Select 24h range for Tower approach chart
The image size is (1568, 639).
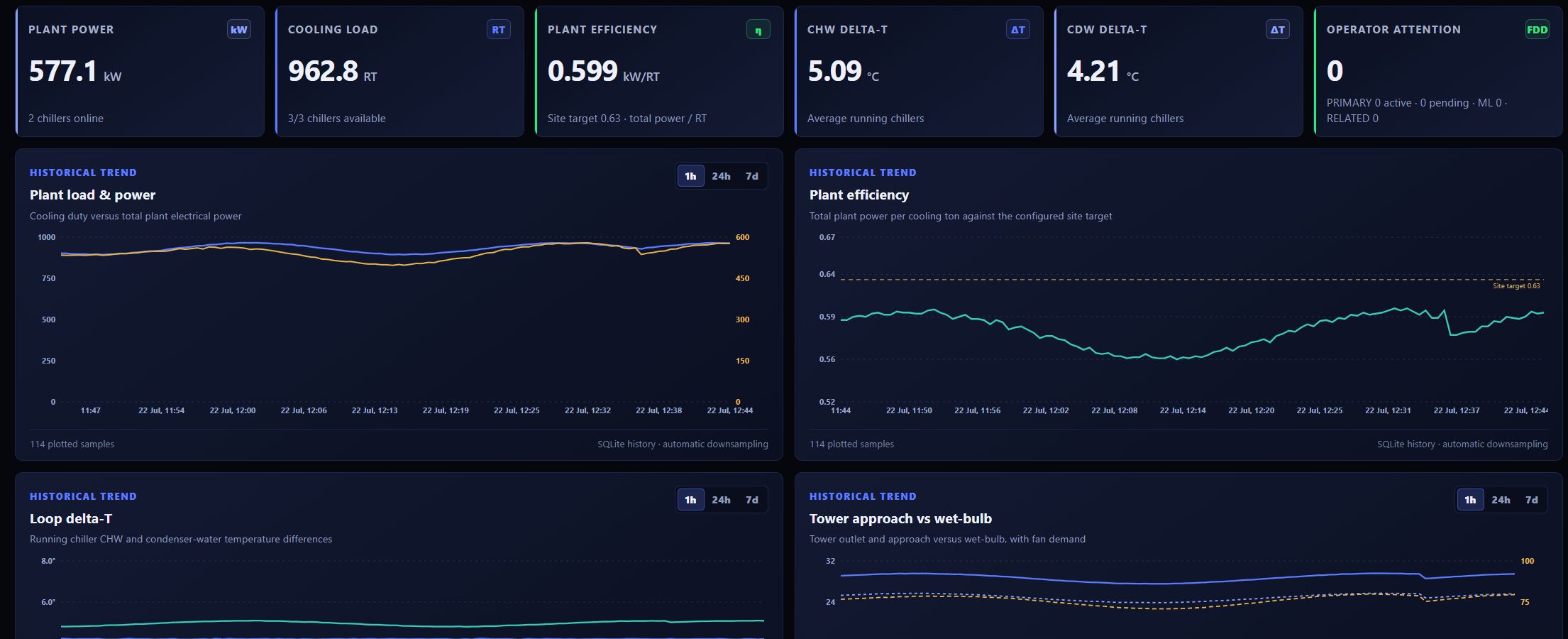point(1501,500)
